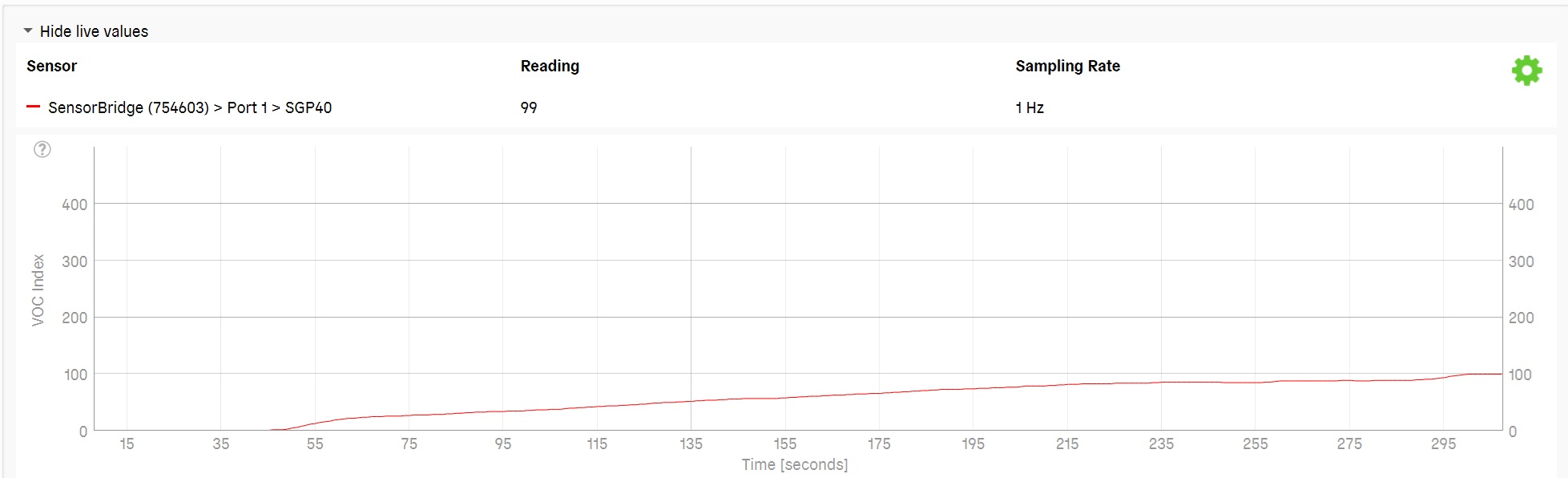Click the chart help question mark icon
This screenshot has width=1568, height=478.
pyautogui.click(x=42, y=149)
